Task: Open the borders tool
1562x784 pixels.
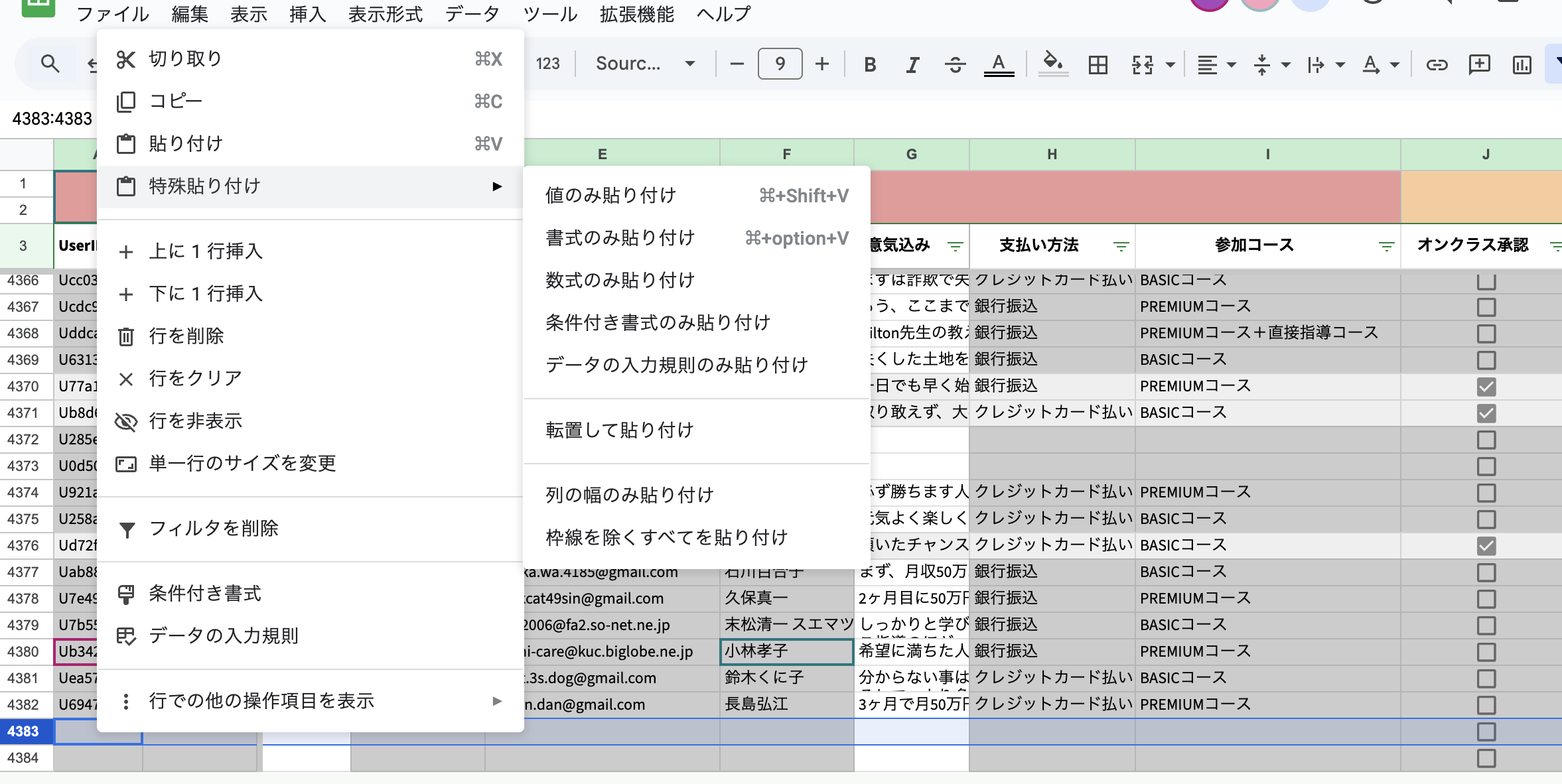Action: (1098, 64)
